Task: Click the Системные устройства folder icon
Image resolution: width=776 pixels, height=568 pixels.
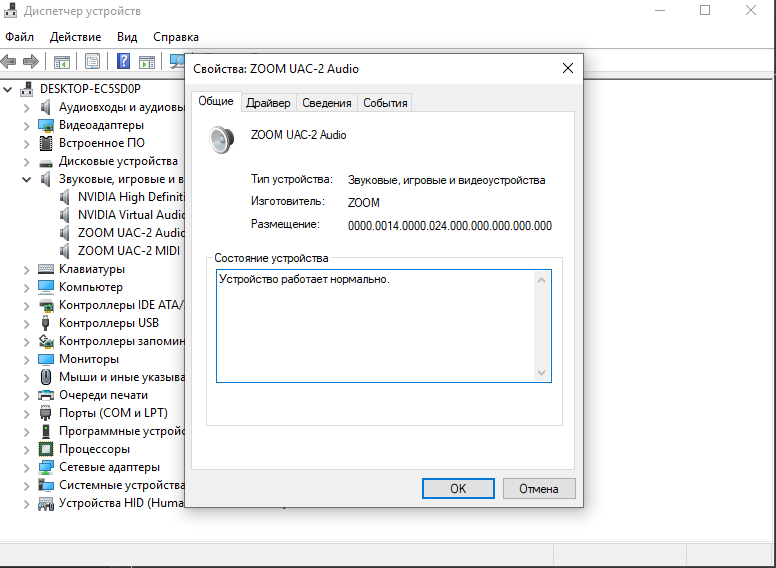Action: click(x=46, y=485)
